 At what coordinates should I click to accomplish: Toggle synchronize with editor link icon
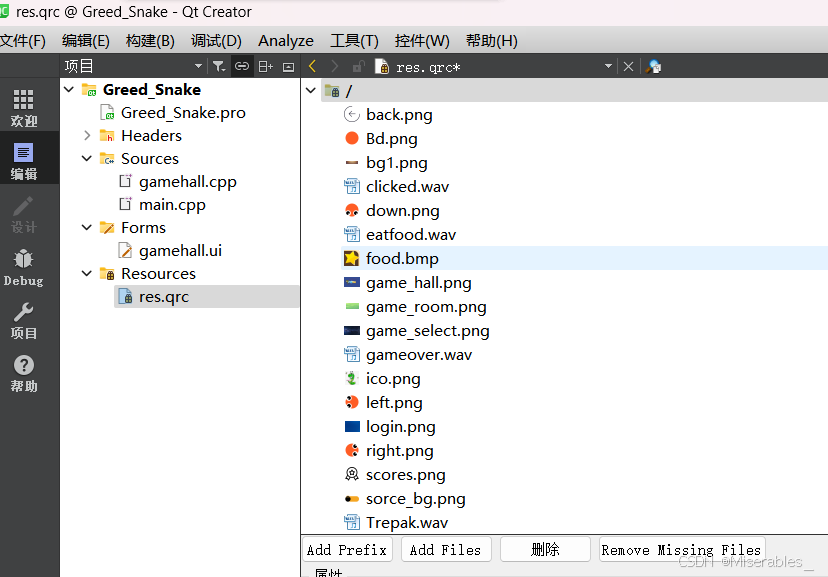point(242,67)
